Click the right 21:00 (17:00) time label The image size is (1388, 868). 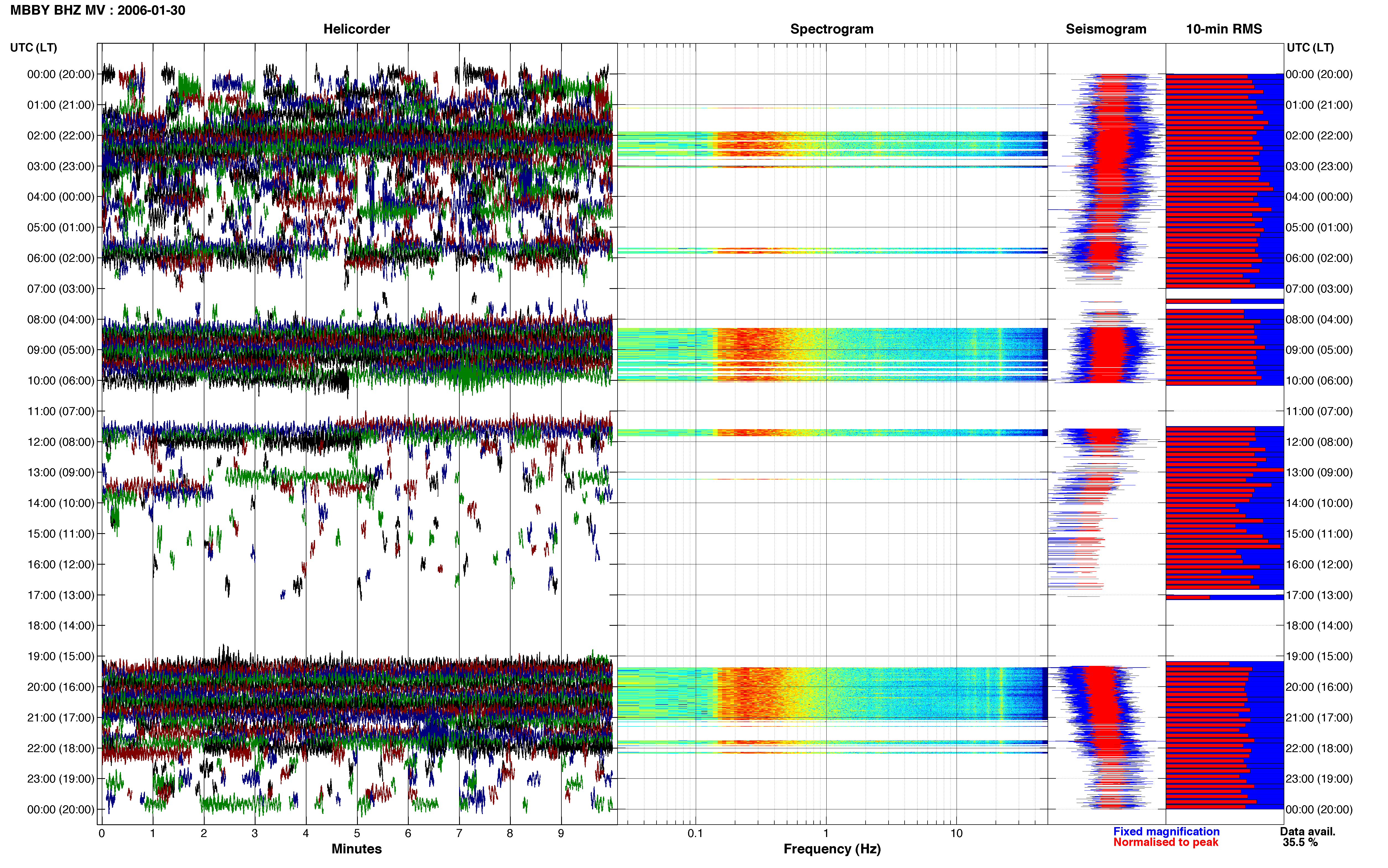pyautogui.click(x=1319, y=718)
